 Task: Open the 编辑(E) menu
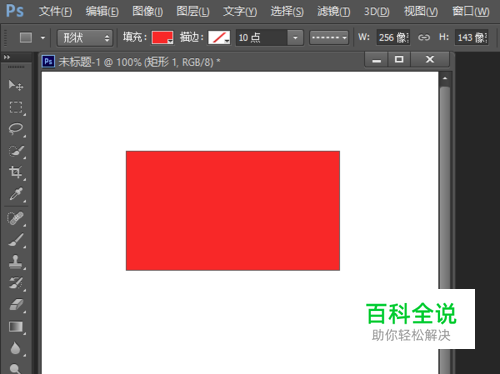(x=102, y=12)
